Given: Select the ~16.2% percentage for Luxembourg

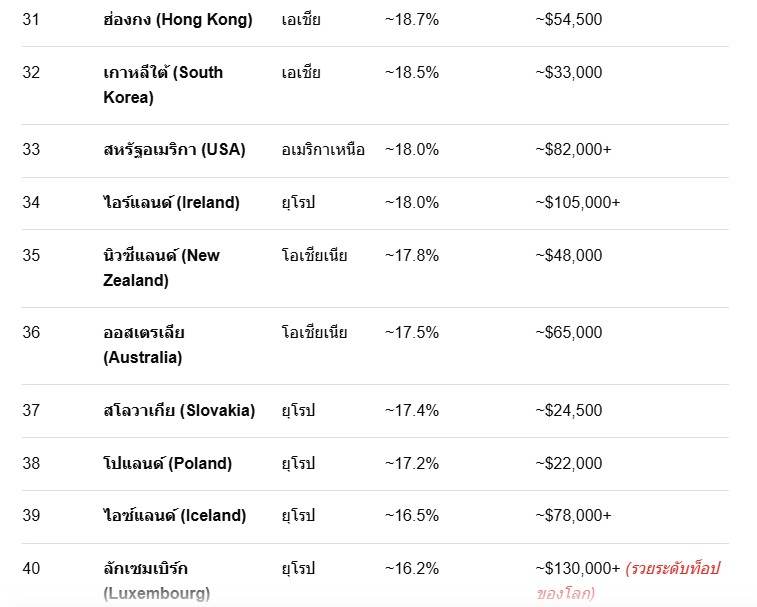Looking at the screenshot, I should coord(412,569).
